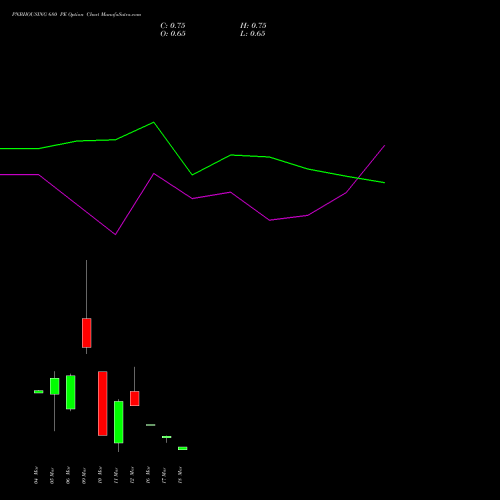Click the chart title text at top left
Viewport: 500px width, 500px height.
click(76, 15)
